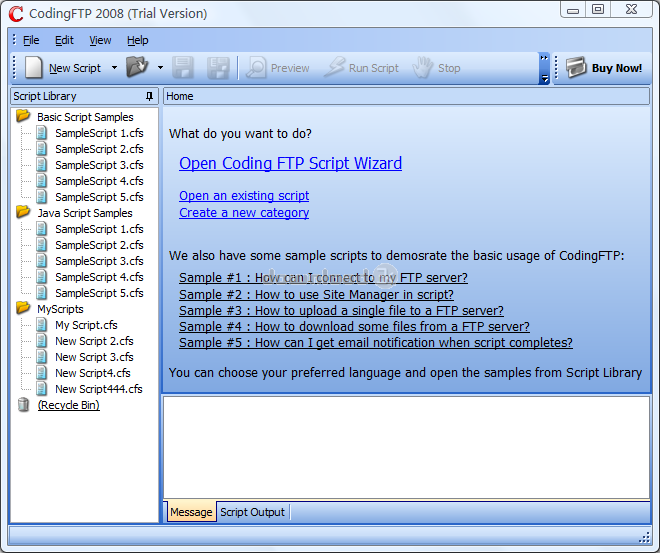Screen dimensions: 660x553
Task: Open Sample #3 upload single file link
Action: (x=341, y=311)
